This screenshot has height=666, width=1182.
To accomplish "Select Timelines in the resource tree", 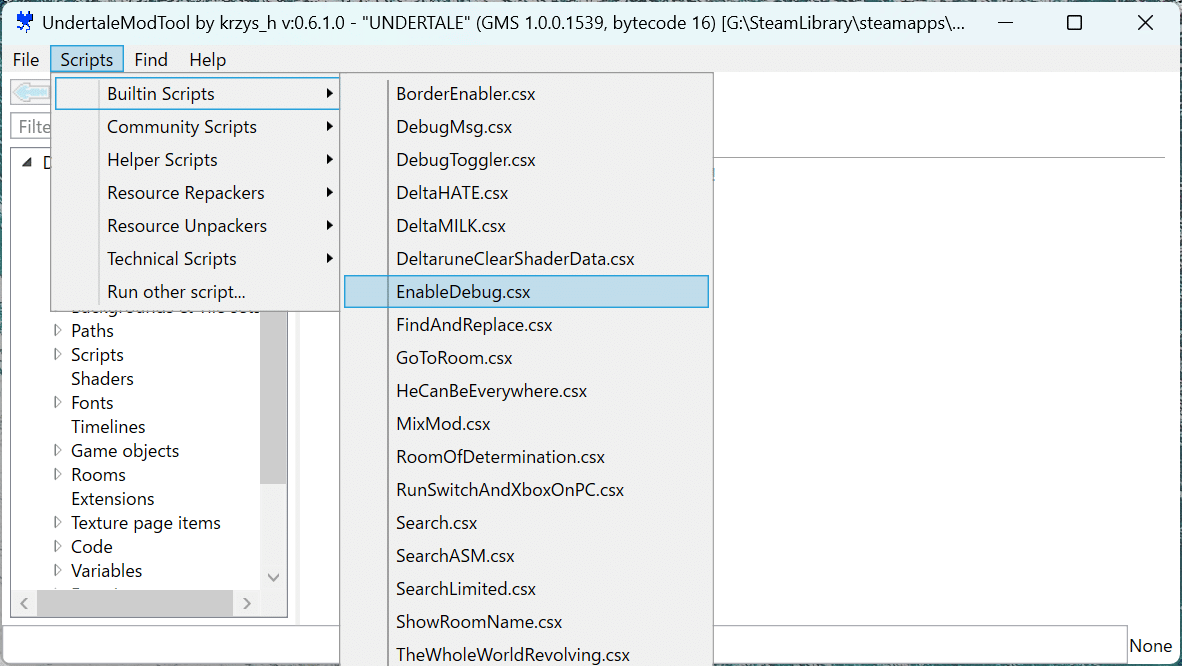I will [x=108, y=427].
